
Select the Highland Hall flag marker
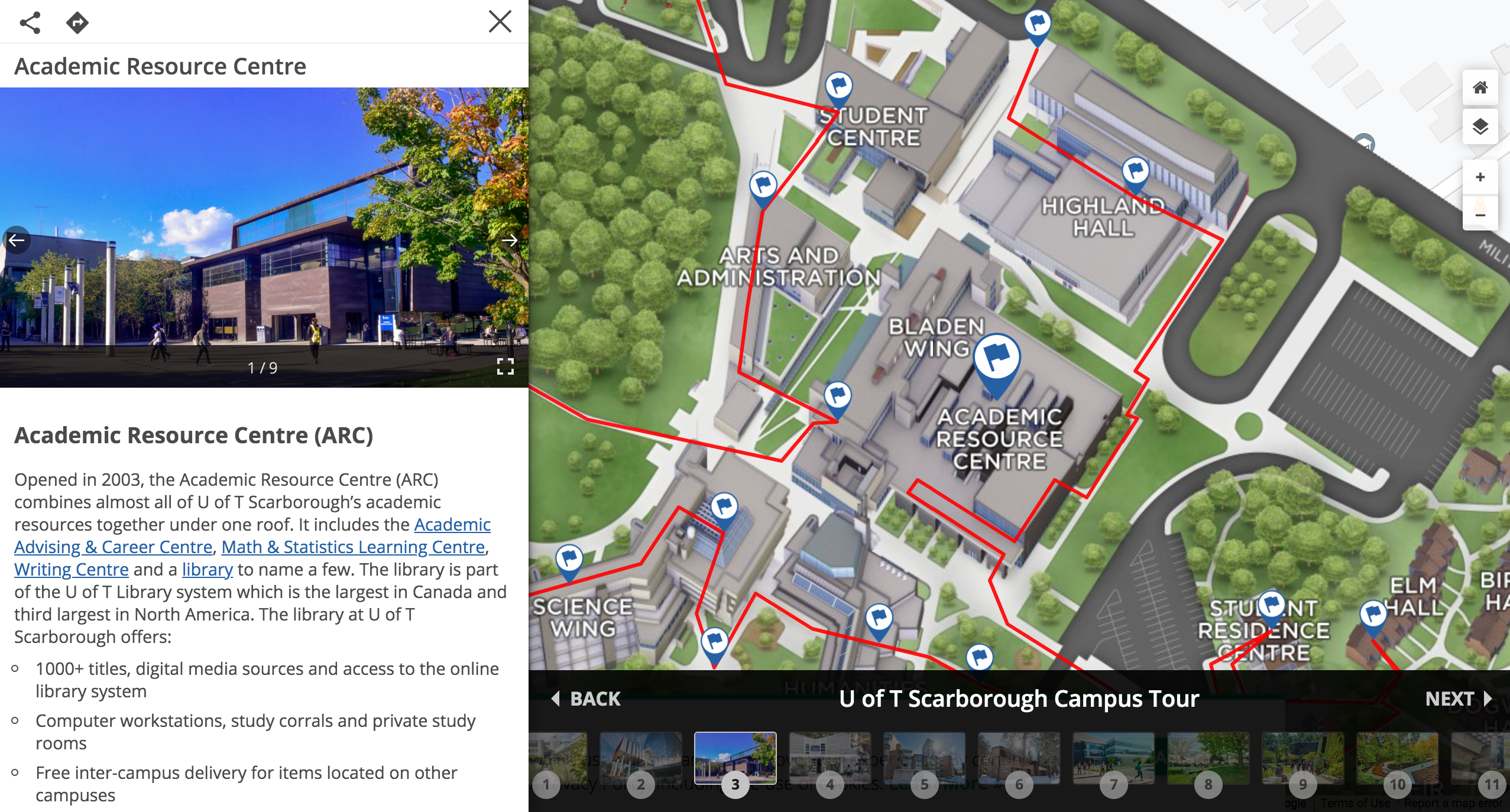click(x=1135, y=175)
